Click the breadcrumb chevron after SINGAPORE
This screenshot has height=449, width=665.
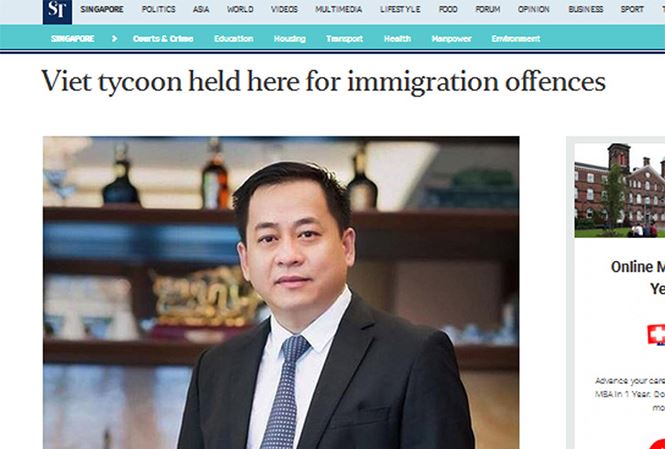pyautogui.click(x=114, y=39)
